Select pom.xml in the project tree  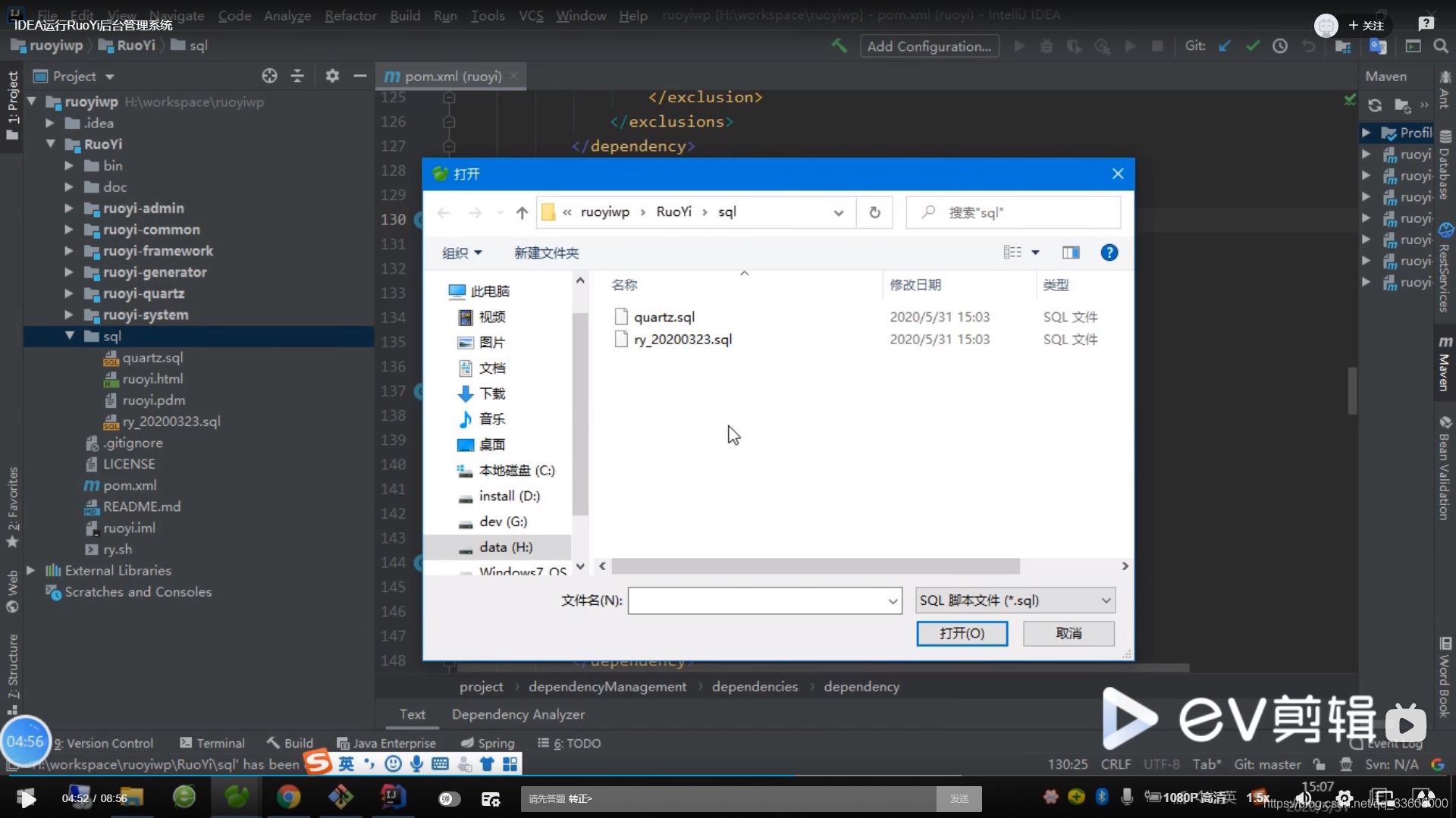(130, 485)
